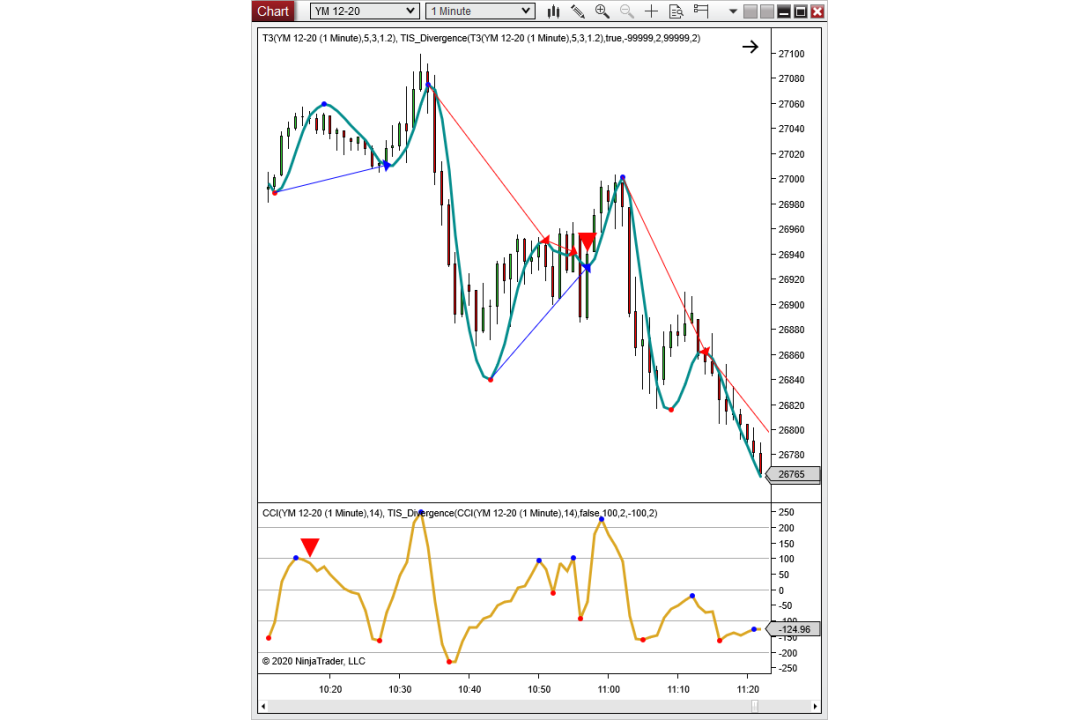Click the second gray link button
This screenshot has width=1080, height=720.
click(x=767, y=11)
